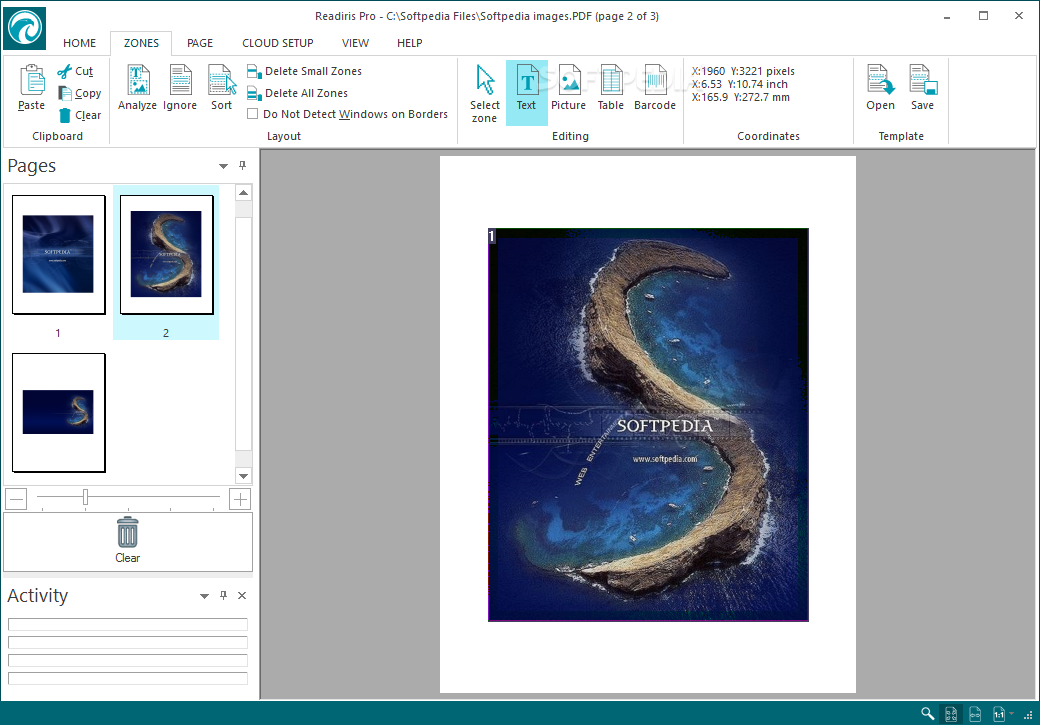Pin the Pages panel
Image resolution: width=1040 pixels, height=725 pixels.
[x=243, y=165]
